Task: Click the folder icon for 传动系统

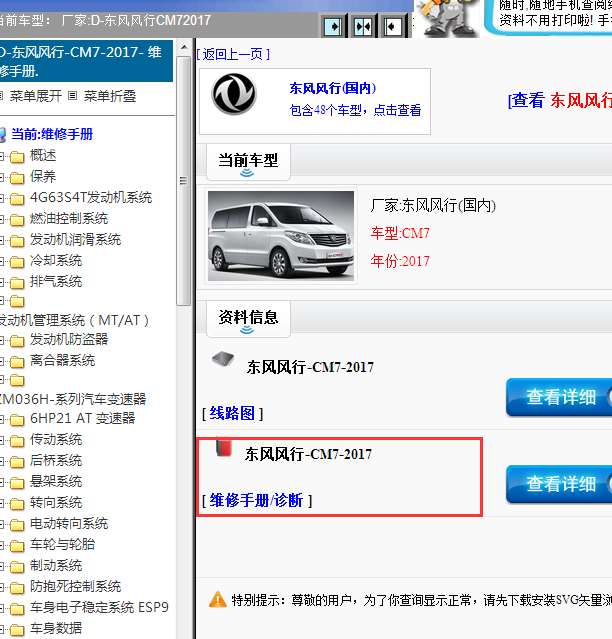Action: coord(17,441)
